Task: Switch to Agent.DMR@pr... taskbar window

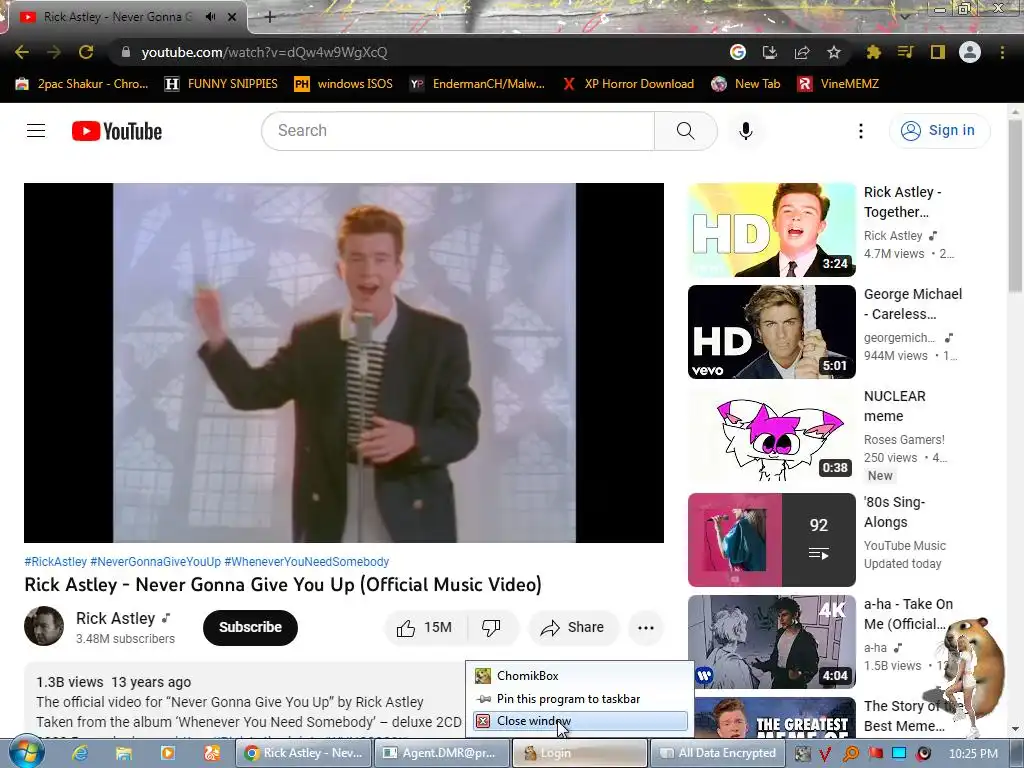Action: 441,753
